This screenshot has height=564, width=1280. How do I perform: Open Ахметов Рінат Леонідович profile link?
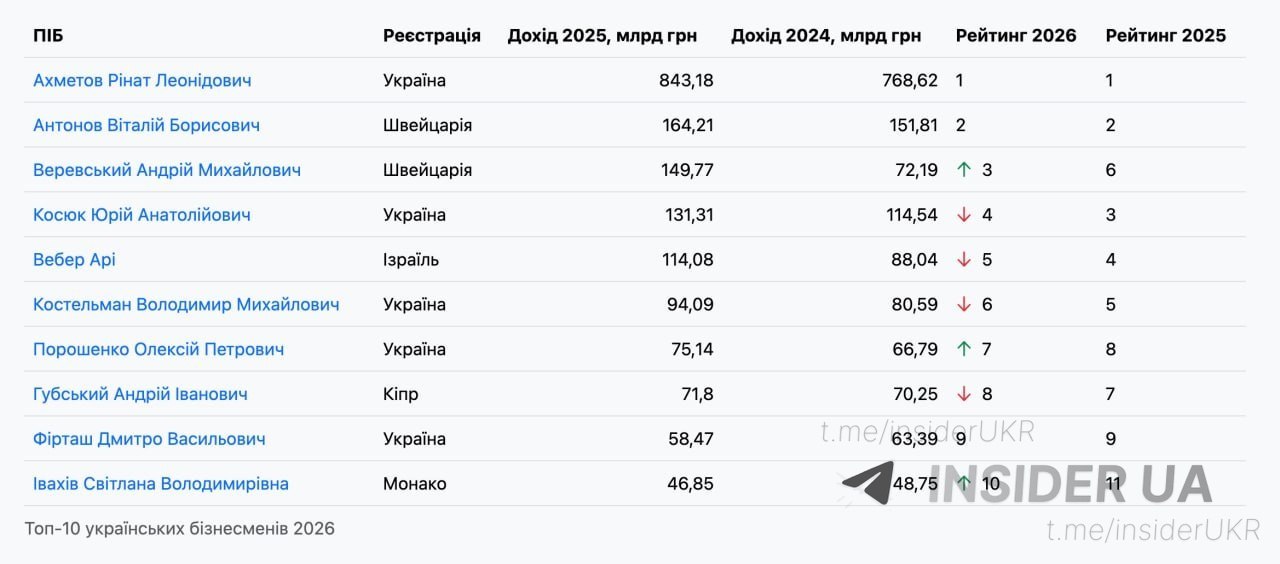tap(142, 81)
